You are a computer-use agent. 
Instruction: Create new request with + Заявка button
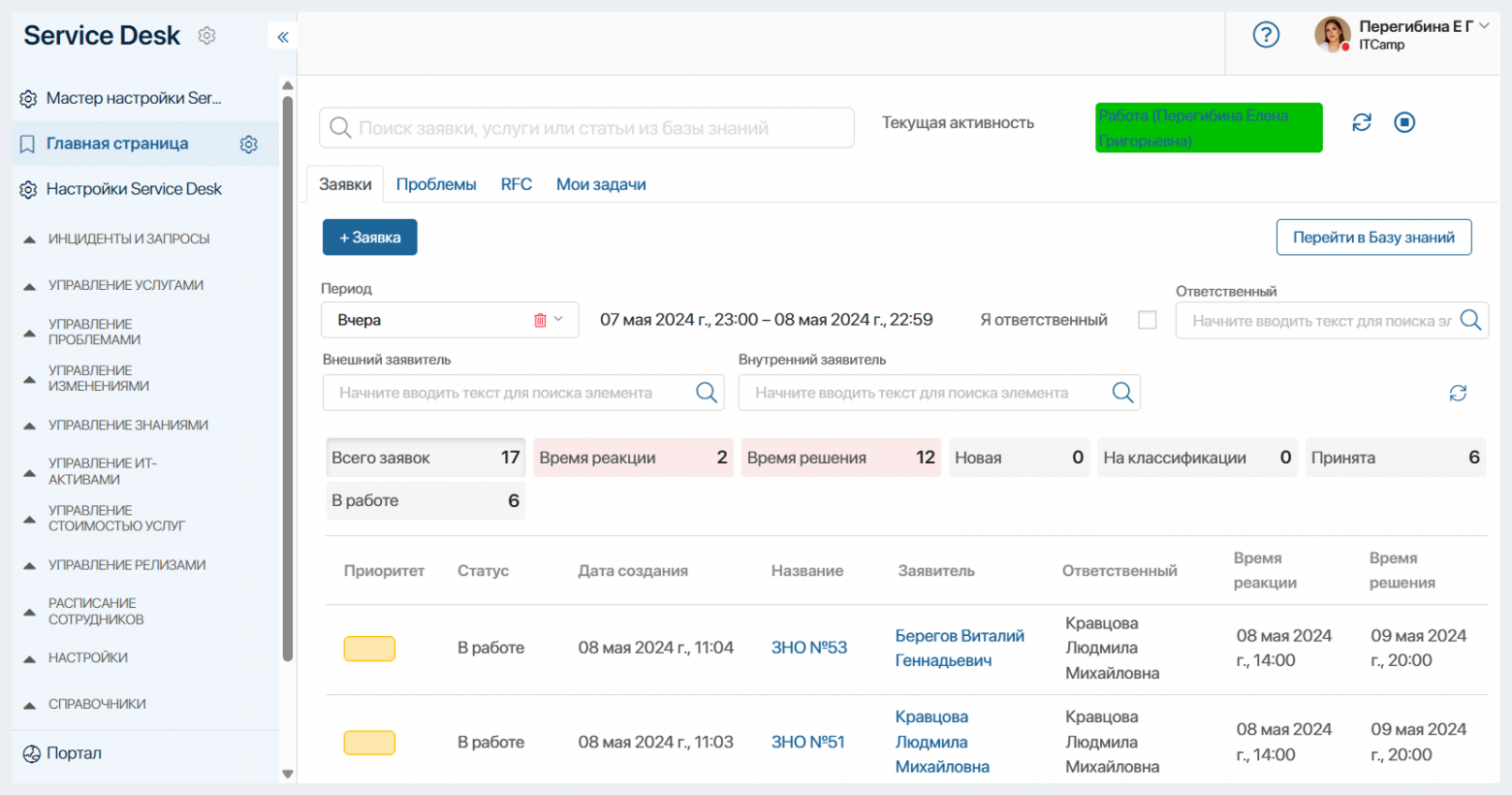click(x=370, y=238)
